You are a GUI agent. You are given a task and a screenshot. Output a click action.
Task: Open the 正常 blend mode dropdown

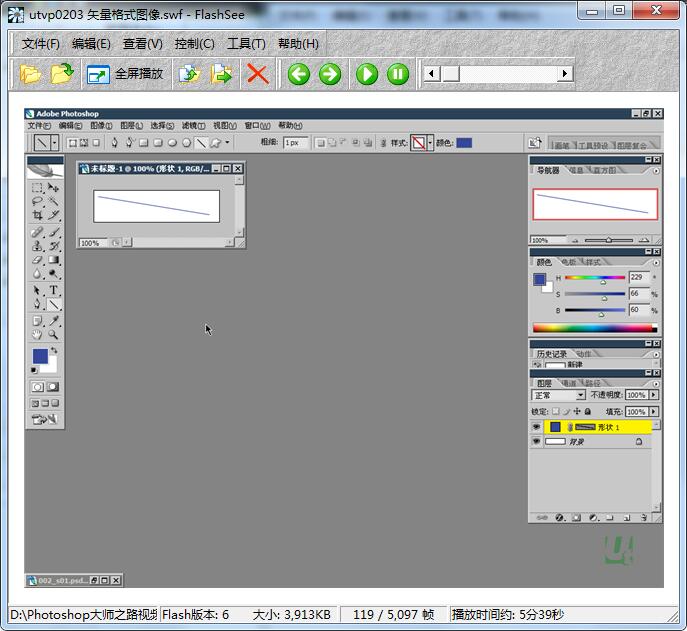558,395
